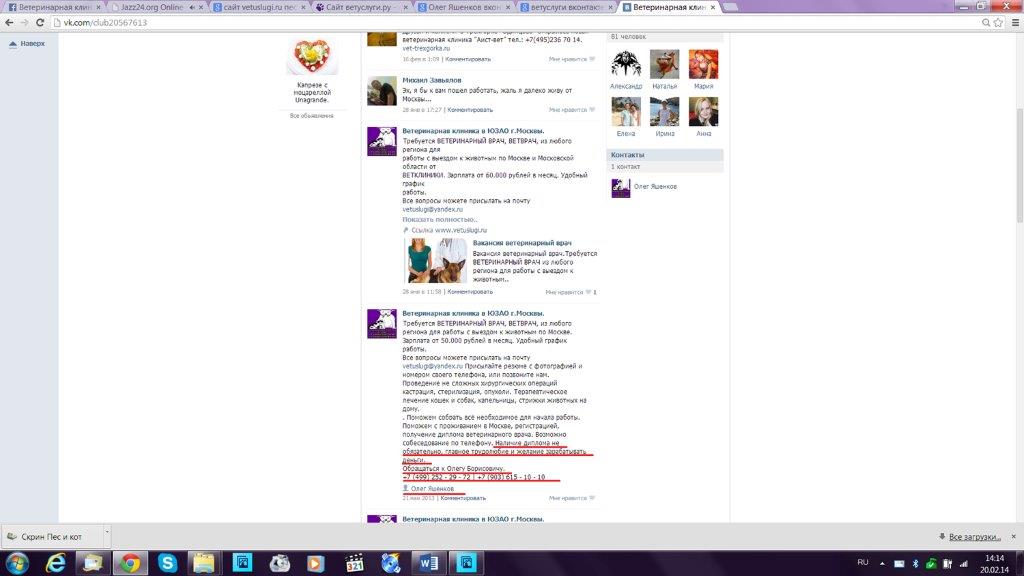Screen dimensions: 1024x576
Task: Open the orange media player taskbar icon
Action: [x=316, y=562]
